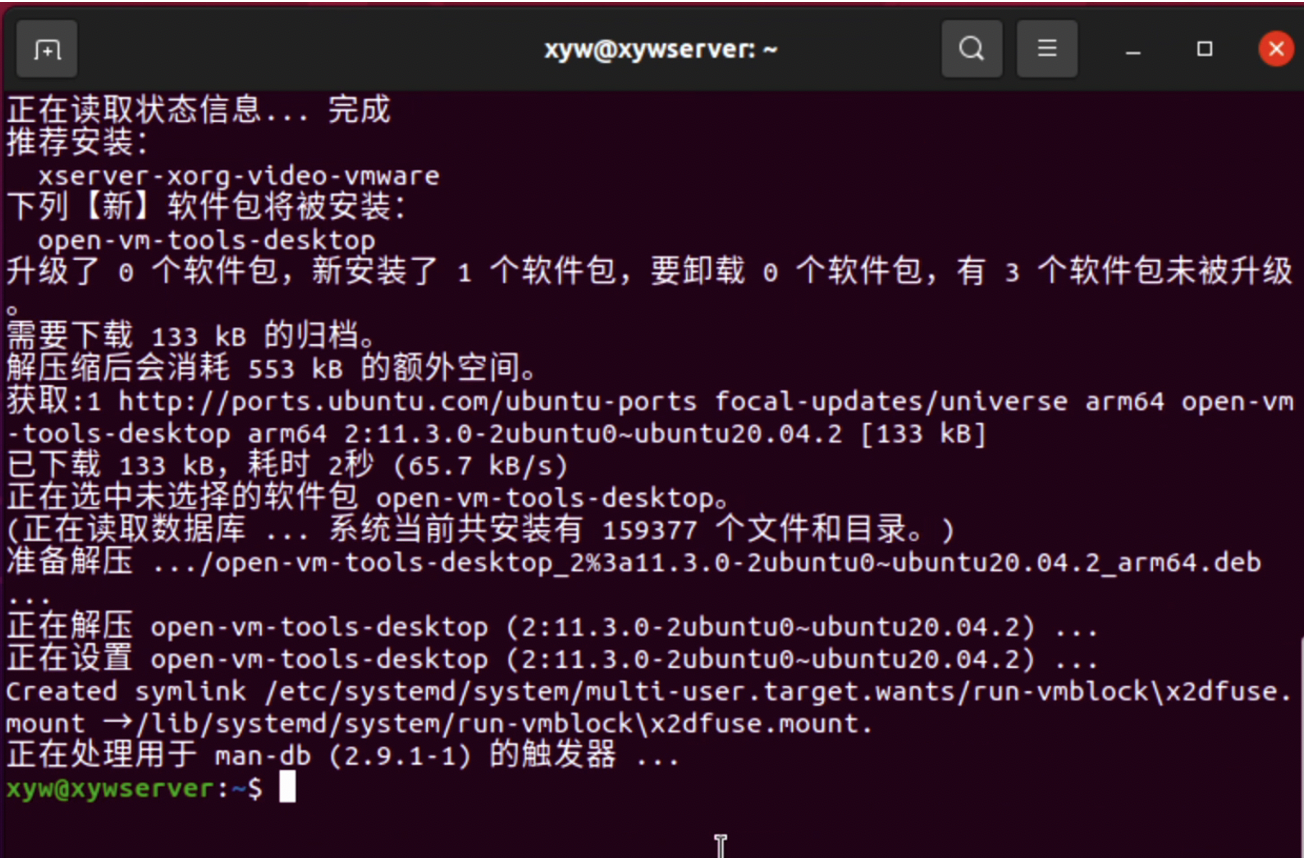Click the 正在解压 open-vm-tools-desktop line

click(552, 627)
